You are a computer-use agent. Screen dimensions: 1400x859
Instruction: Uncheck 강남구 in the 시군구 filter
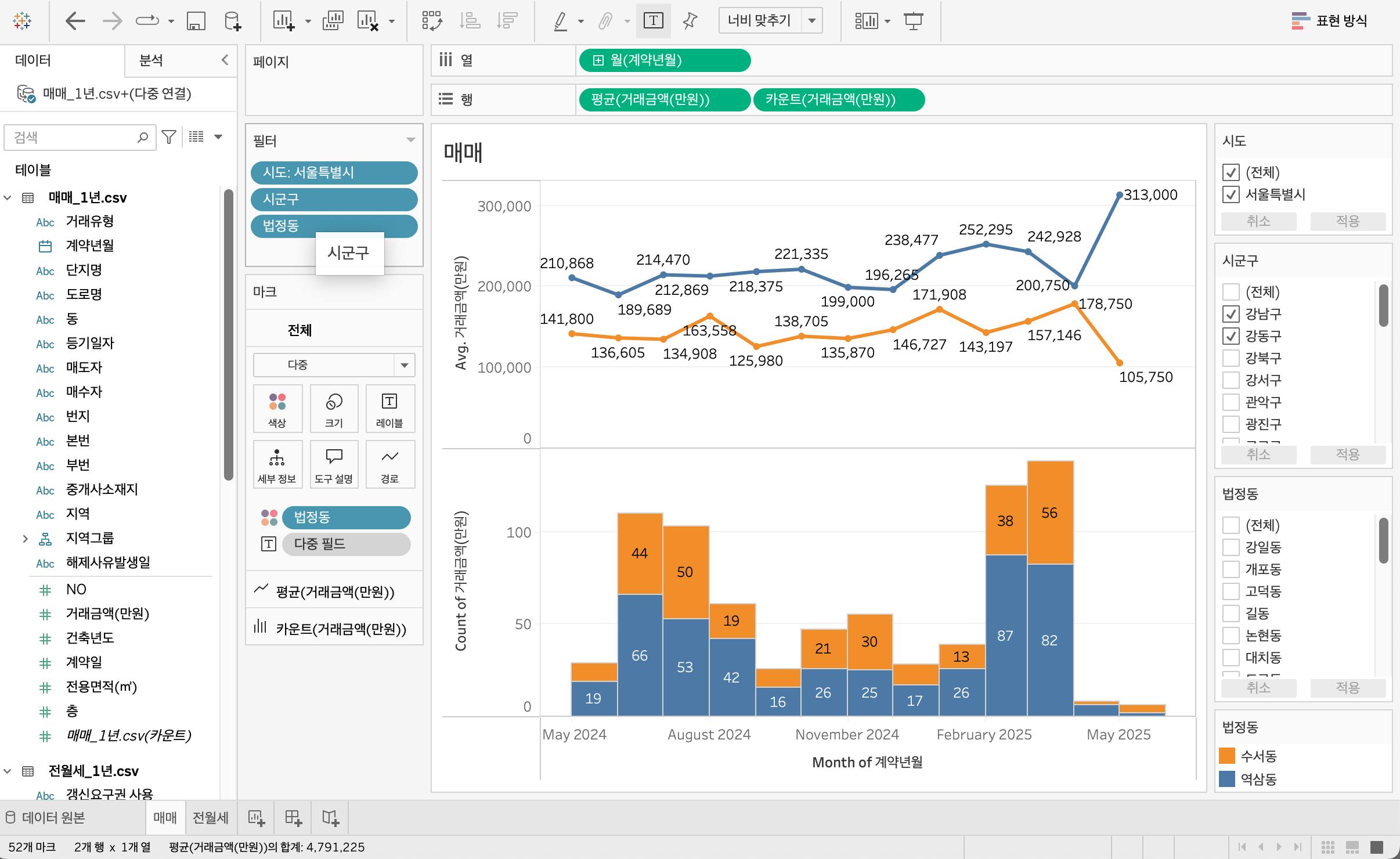pos(1231,314)
